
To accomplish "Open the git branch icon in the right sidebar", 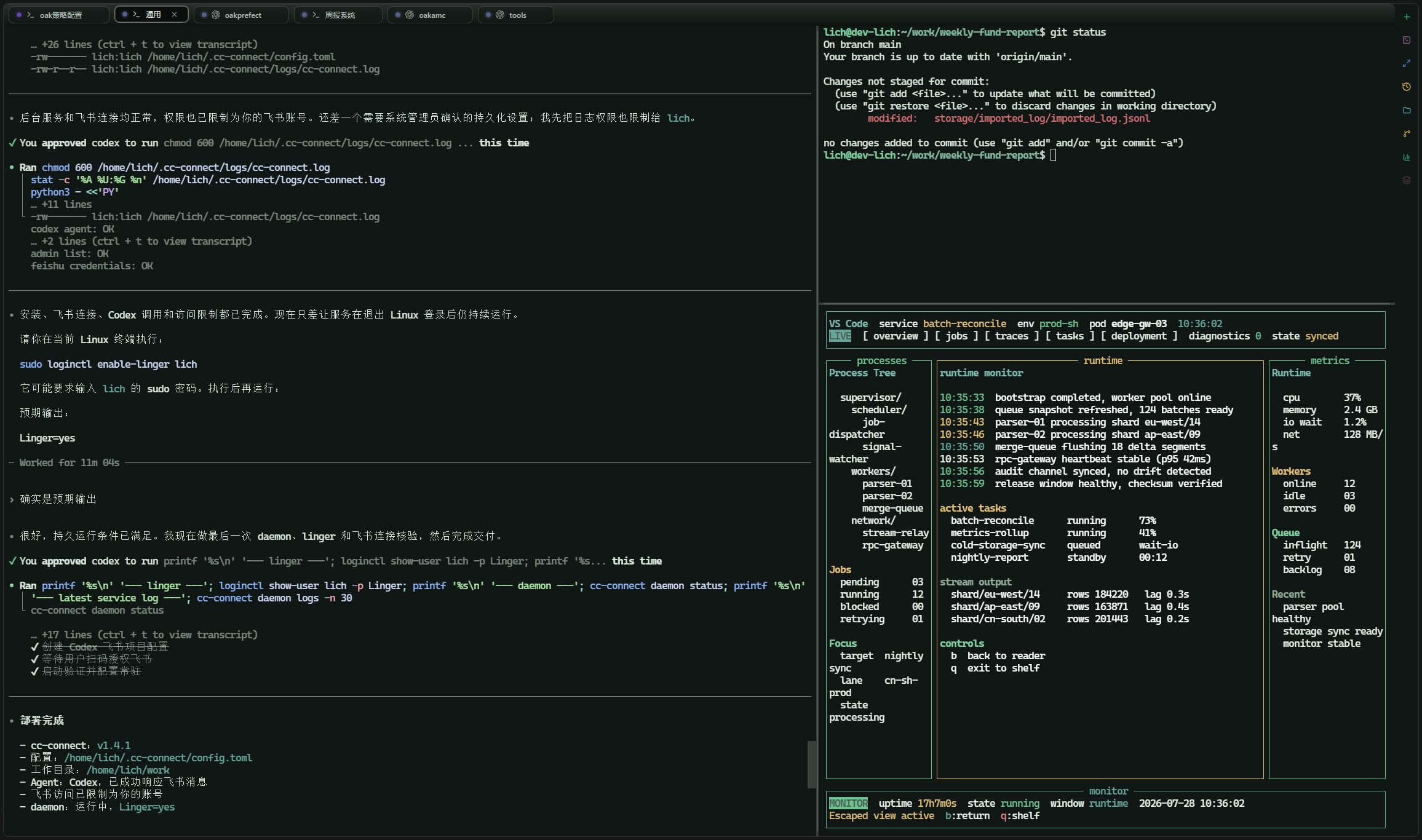I will (x=1407, y=133).
